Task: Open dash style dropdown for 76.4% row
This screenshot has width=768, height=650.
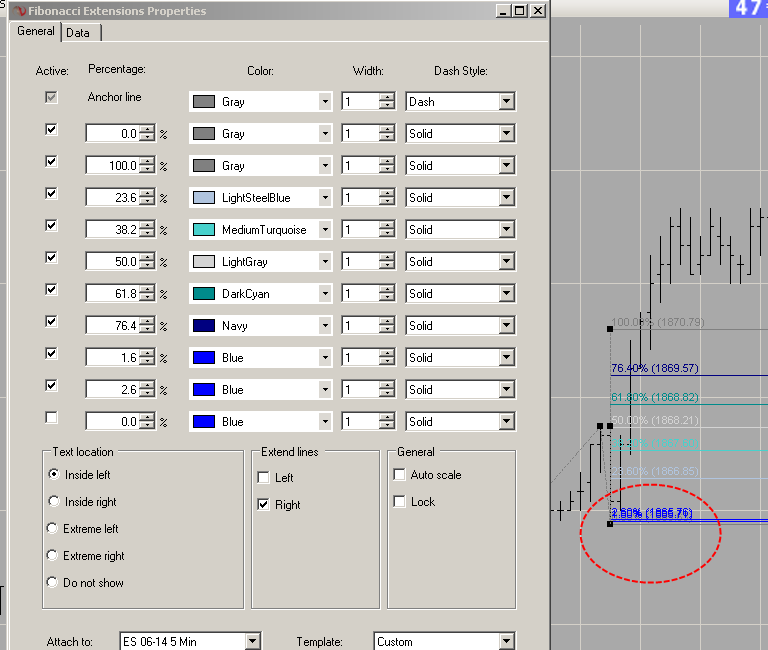Action: pos(507,326)
